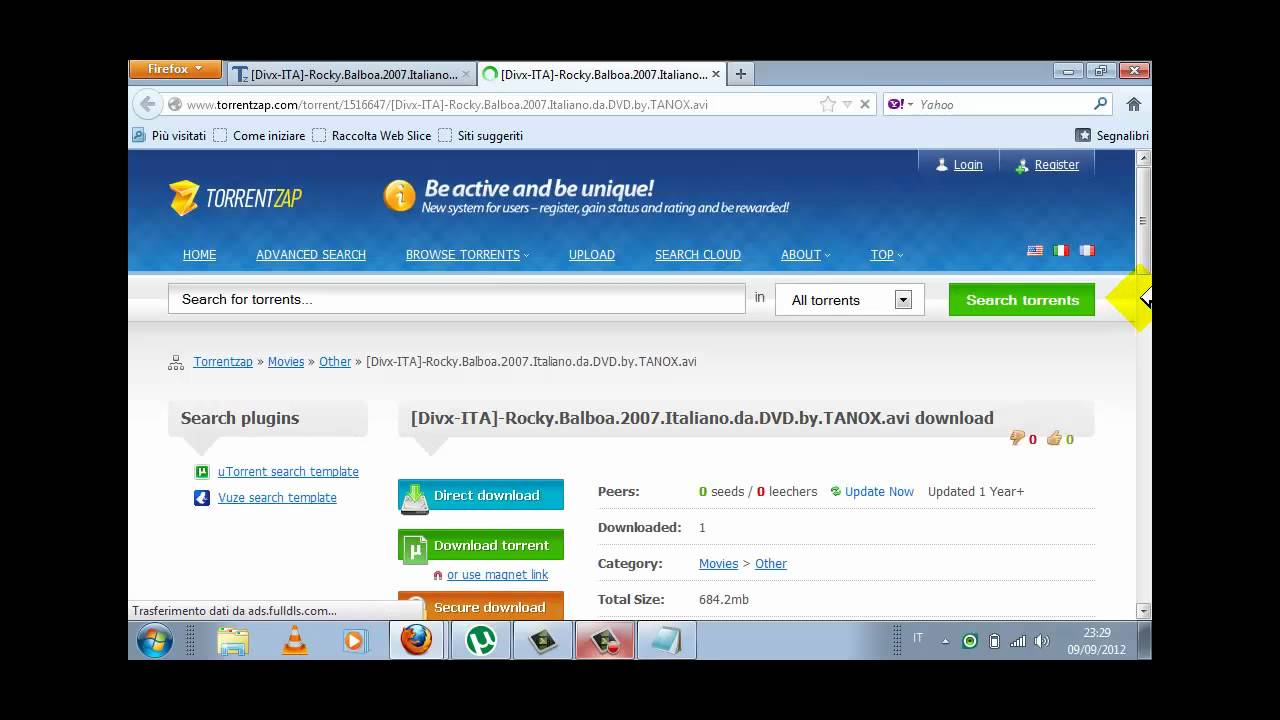Click the volume speaker tray icon

click(x=1041, y=641)
